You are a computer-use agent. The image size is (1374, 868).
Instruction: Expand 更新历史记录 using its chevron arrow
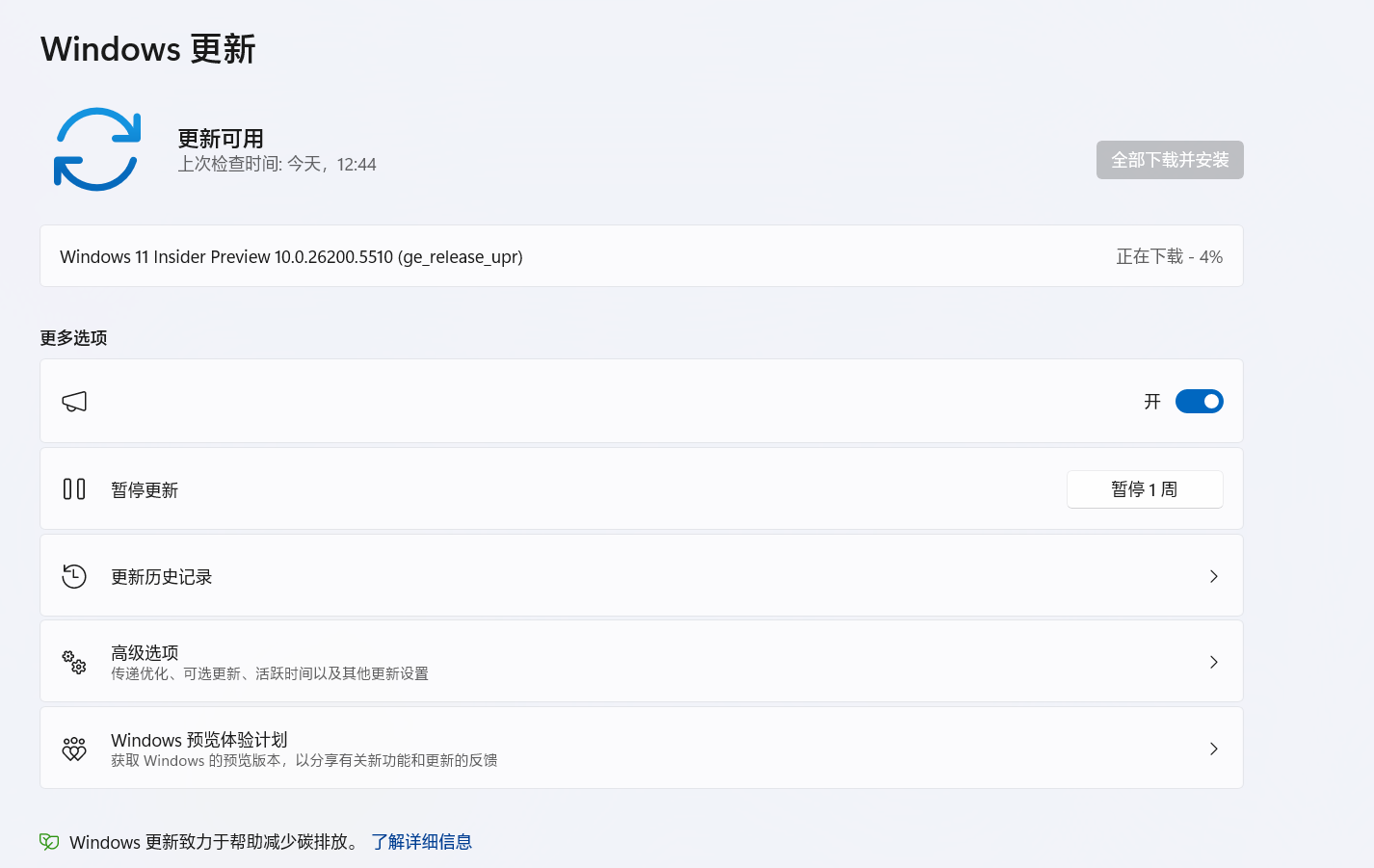click(1213, 576)
